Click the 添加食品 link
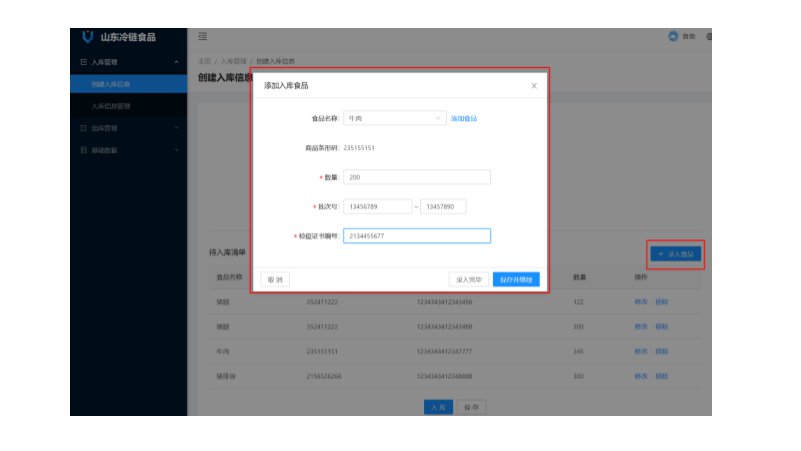This screenshot has width=801, height=451. coord(464,118)
